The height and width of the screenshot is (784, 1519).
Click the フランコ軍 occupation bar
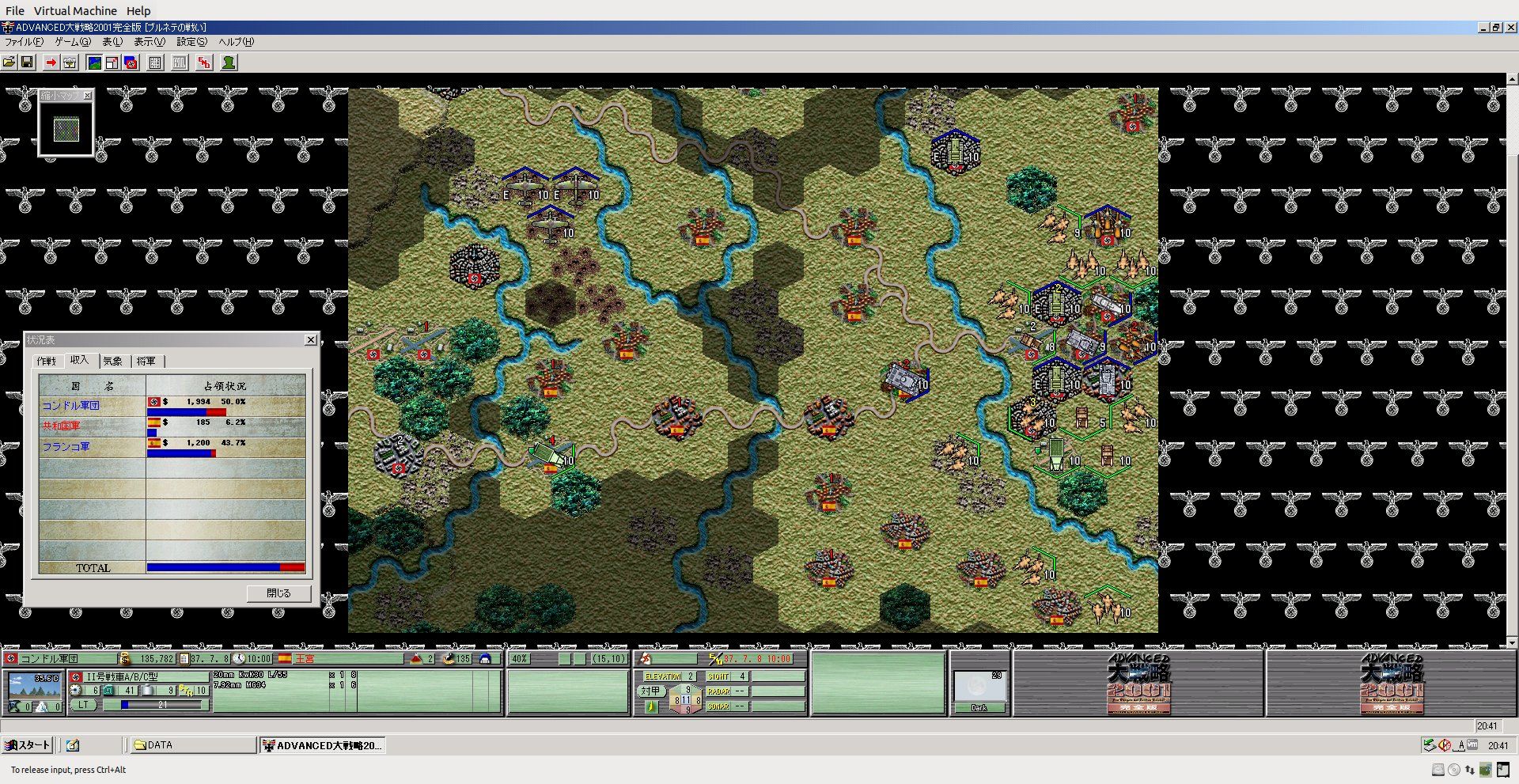(x=181, y=453)
